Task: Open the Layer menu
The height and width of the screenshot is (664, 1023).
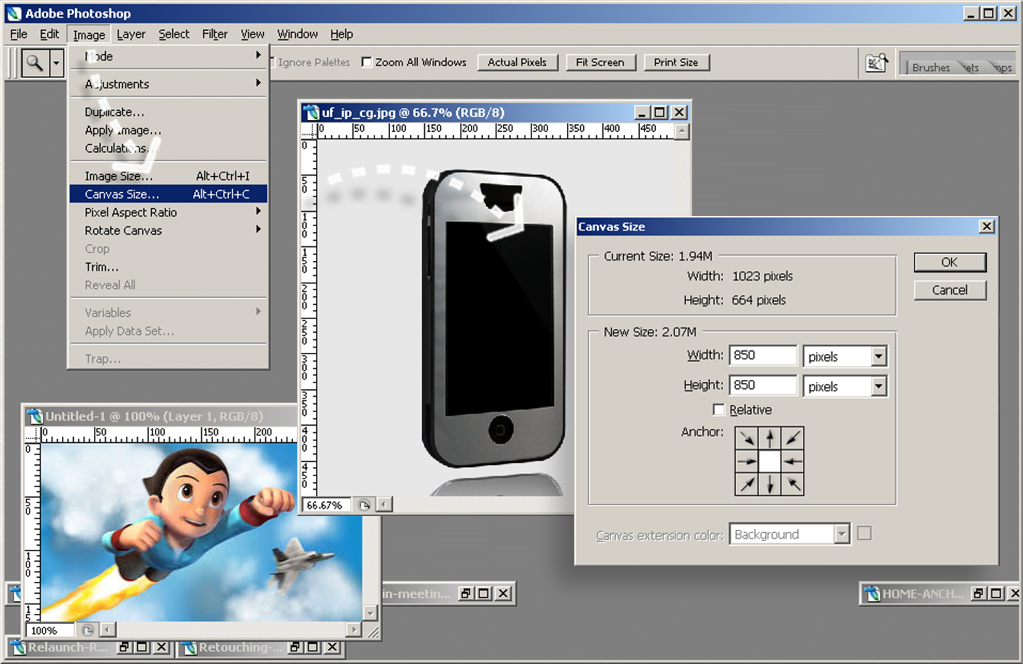Action: point(131,34)
